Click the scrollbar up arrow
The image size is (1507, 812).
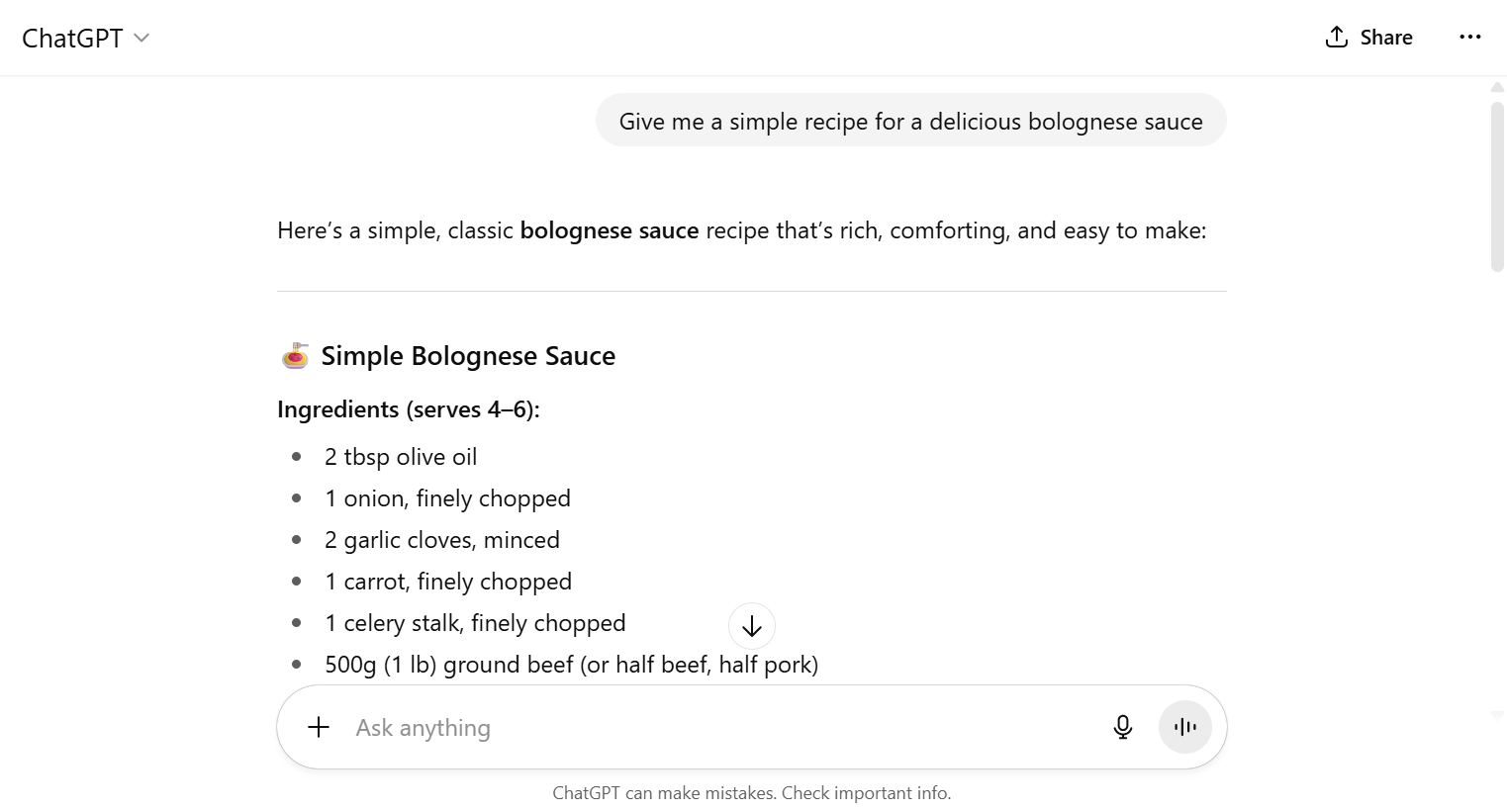(x=1497, y=88)
